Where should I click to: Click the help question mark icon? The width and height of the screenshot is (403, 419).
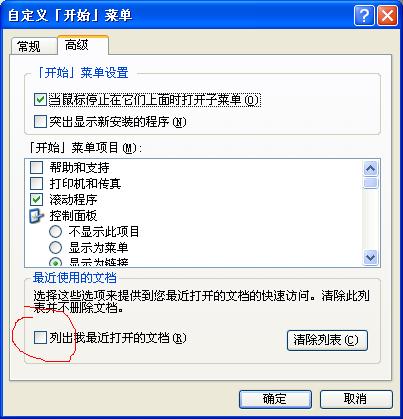pos(364,15)
